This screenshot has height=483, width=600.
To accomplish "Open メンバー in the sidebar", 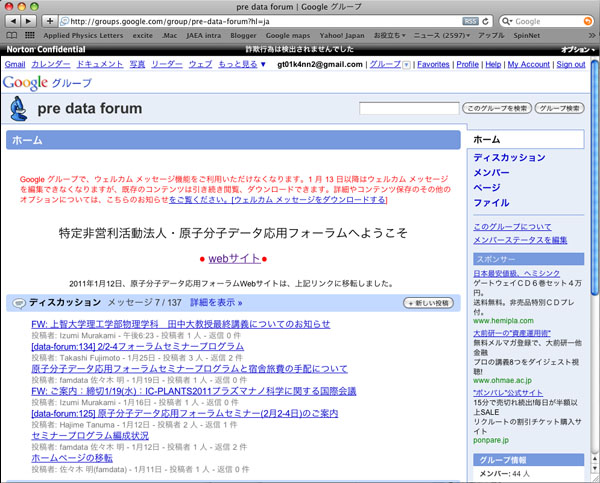I will coord(491,173).
